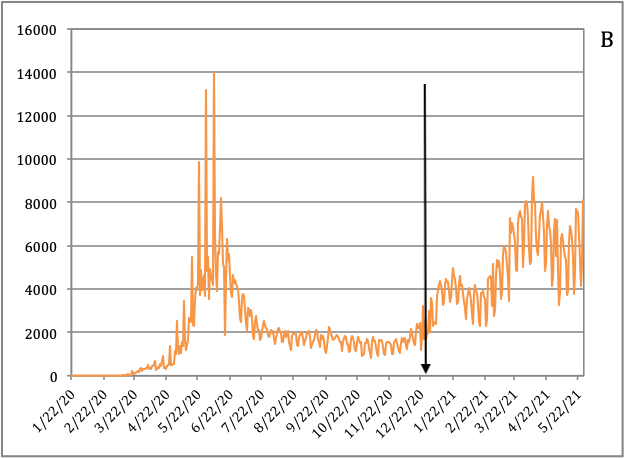Image resolution: width=624 pixels, height=458 pixels.
Task: Select the 12/22/20 date label
Action: pos(400,413)
